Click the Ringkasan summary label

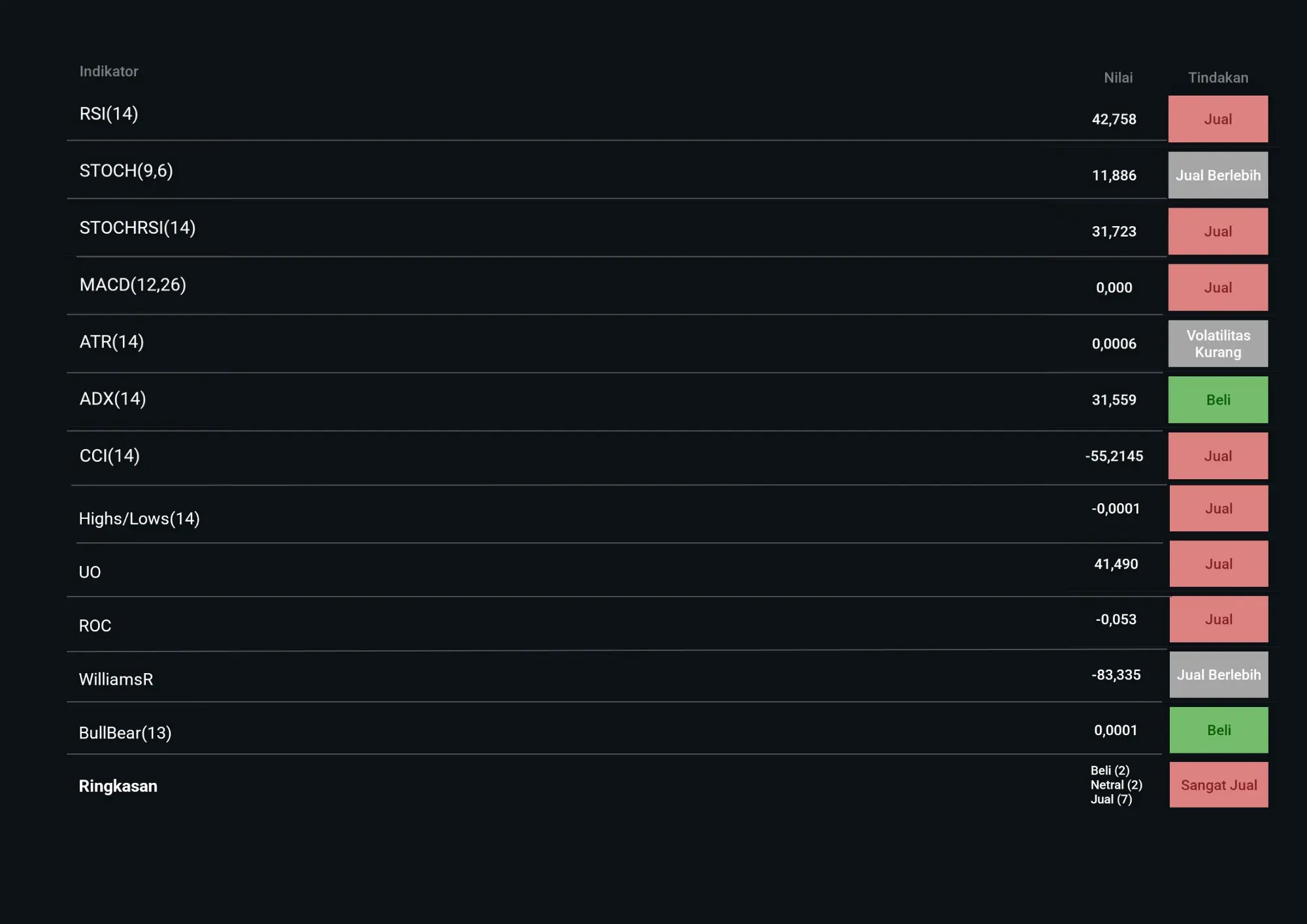pyautogui.click(x=118, y=786)
